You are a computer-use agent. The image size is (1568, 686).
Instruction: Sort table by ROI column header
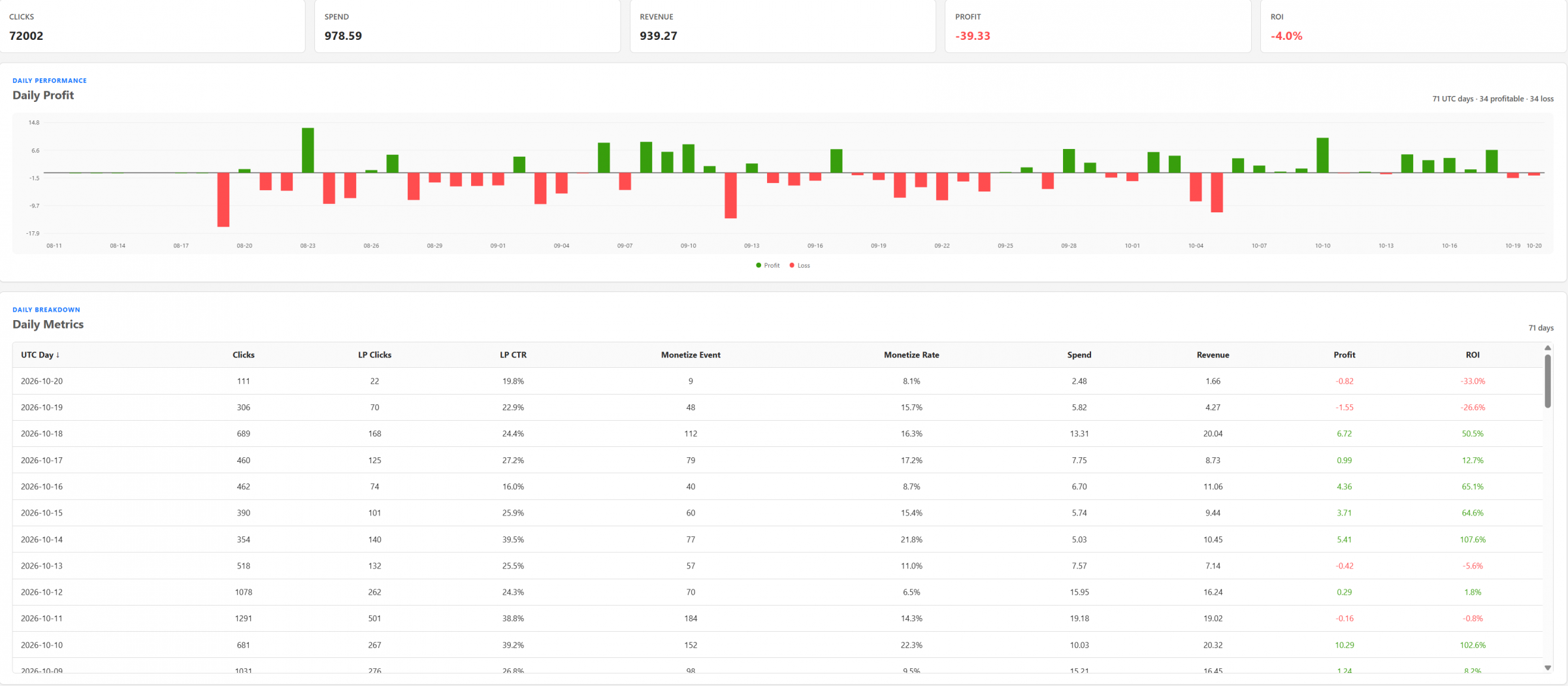point(1473,355)
